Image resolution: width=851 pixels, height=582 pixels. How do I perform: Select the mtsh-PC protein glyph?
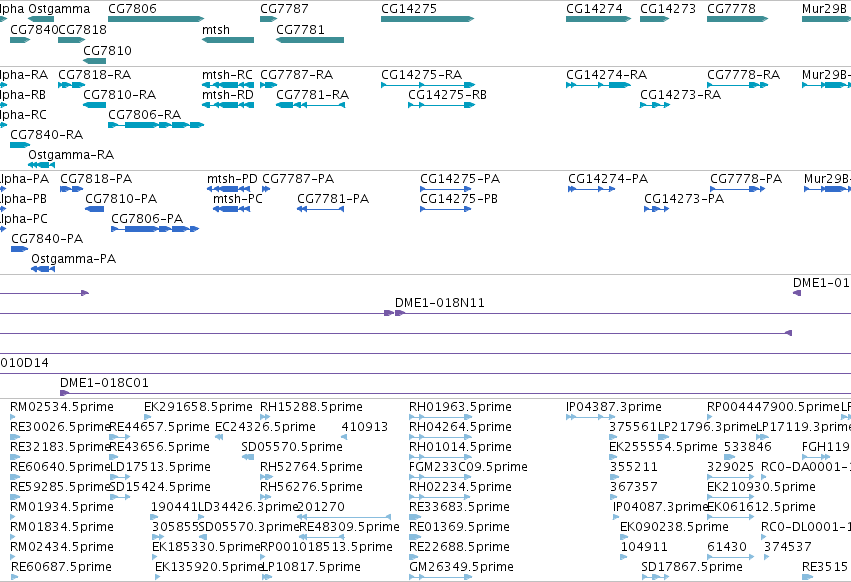(x=232, y=209)
